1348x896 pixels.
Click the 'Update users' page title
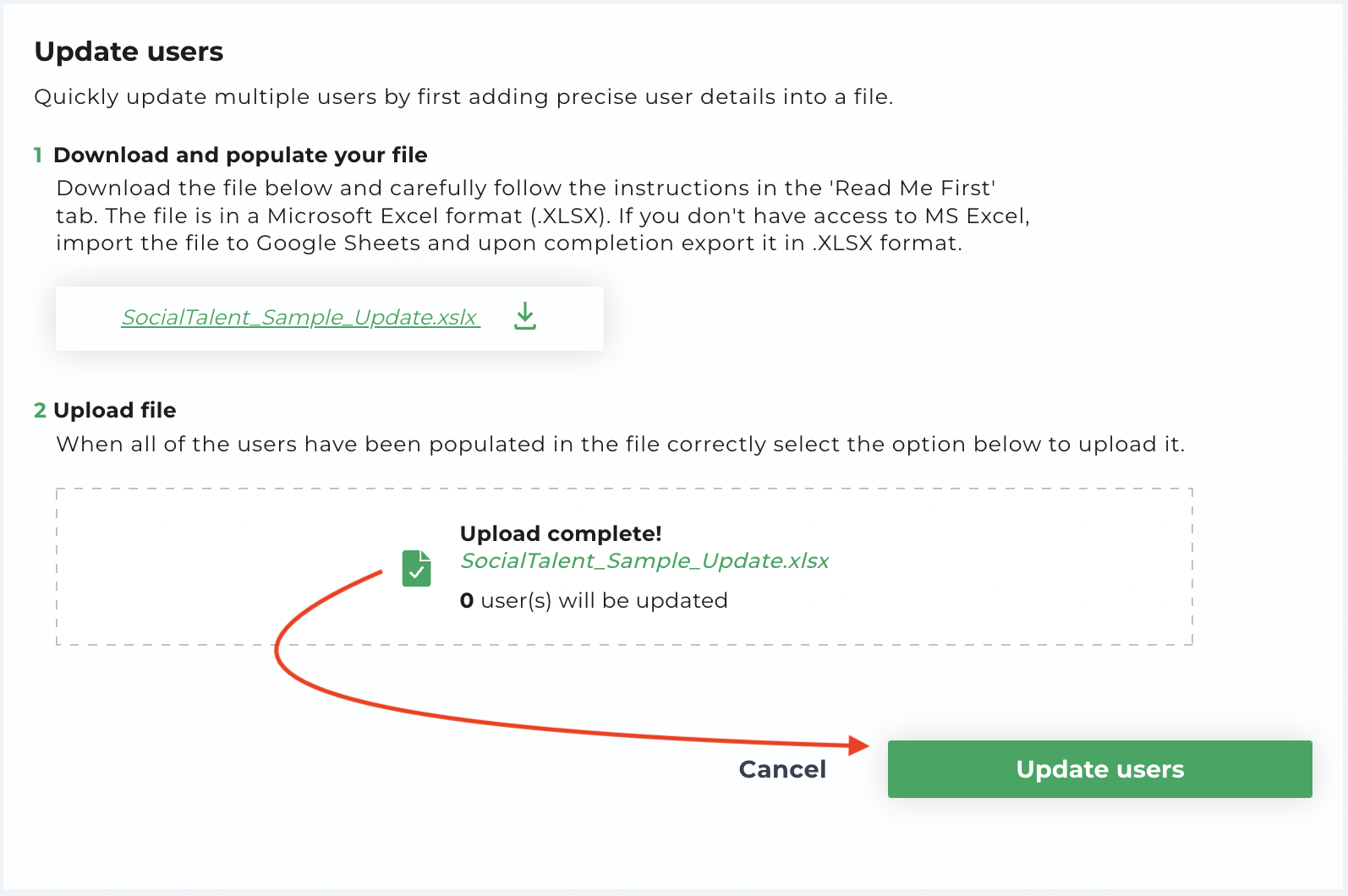[x=129, y=52]
